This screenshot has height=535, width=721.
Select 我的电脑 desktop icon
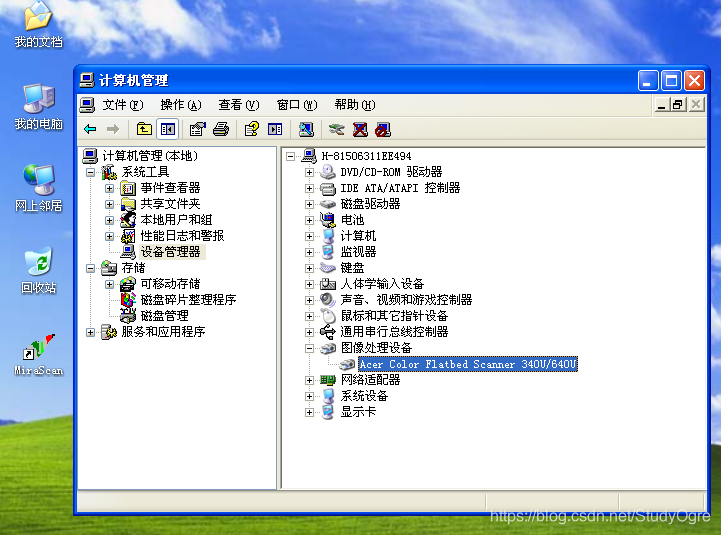[39, 107]
